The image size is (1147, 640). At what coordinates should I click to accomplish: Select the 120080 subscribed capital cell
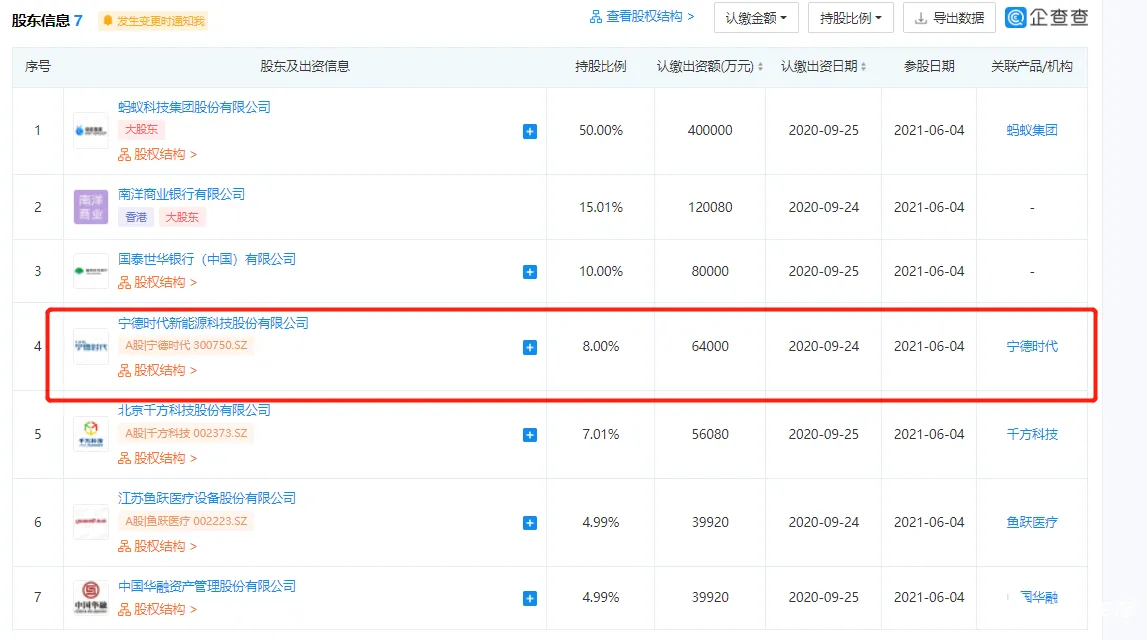710,208
